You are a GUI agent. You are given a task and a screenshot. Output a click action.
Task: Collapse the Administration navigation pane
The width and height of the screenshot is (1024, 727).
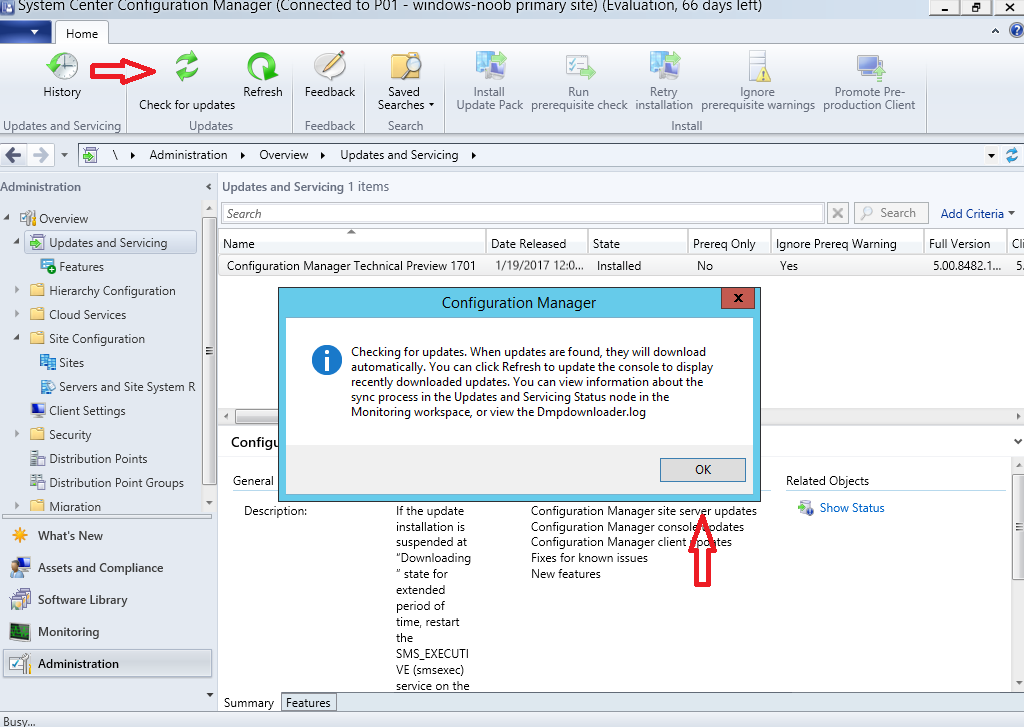208,187
